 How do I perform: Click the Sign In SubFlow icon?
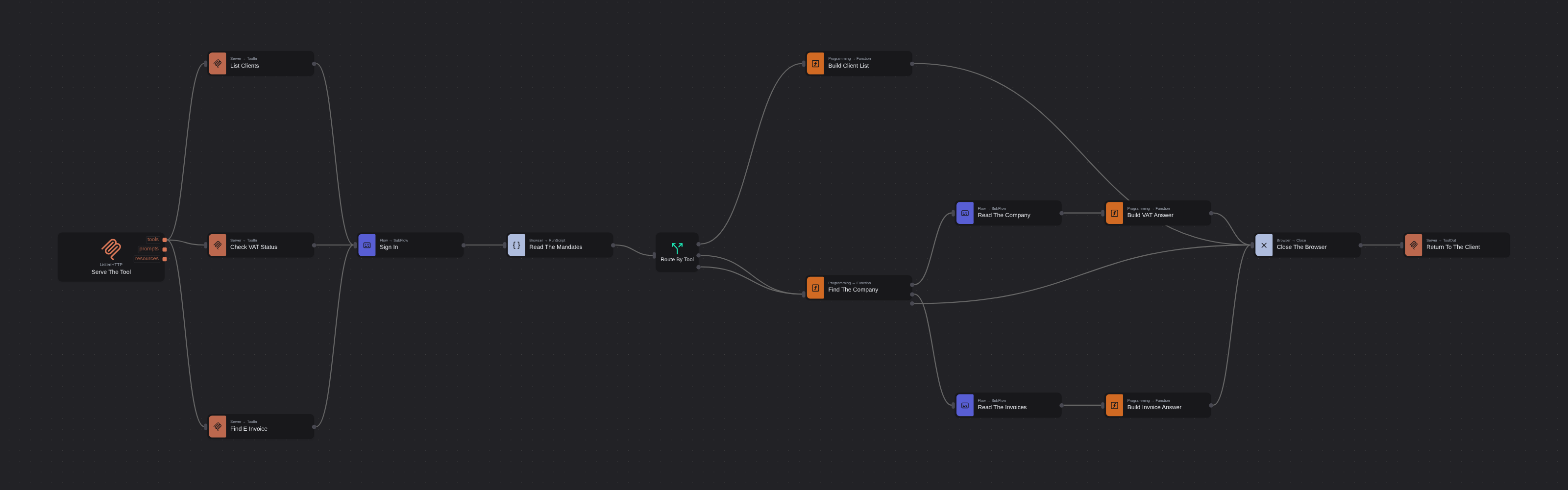(x=367, y=245)
